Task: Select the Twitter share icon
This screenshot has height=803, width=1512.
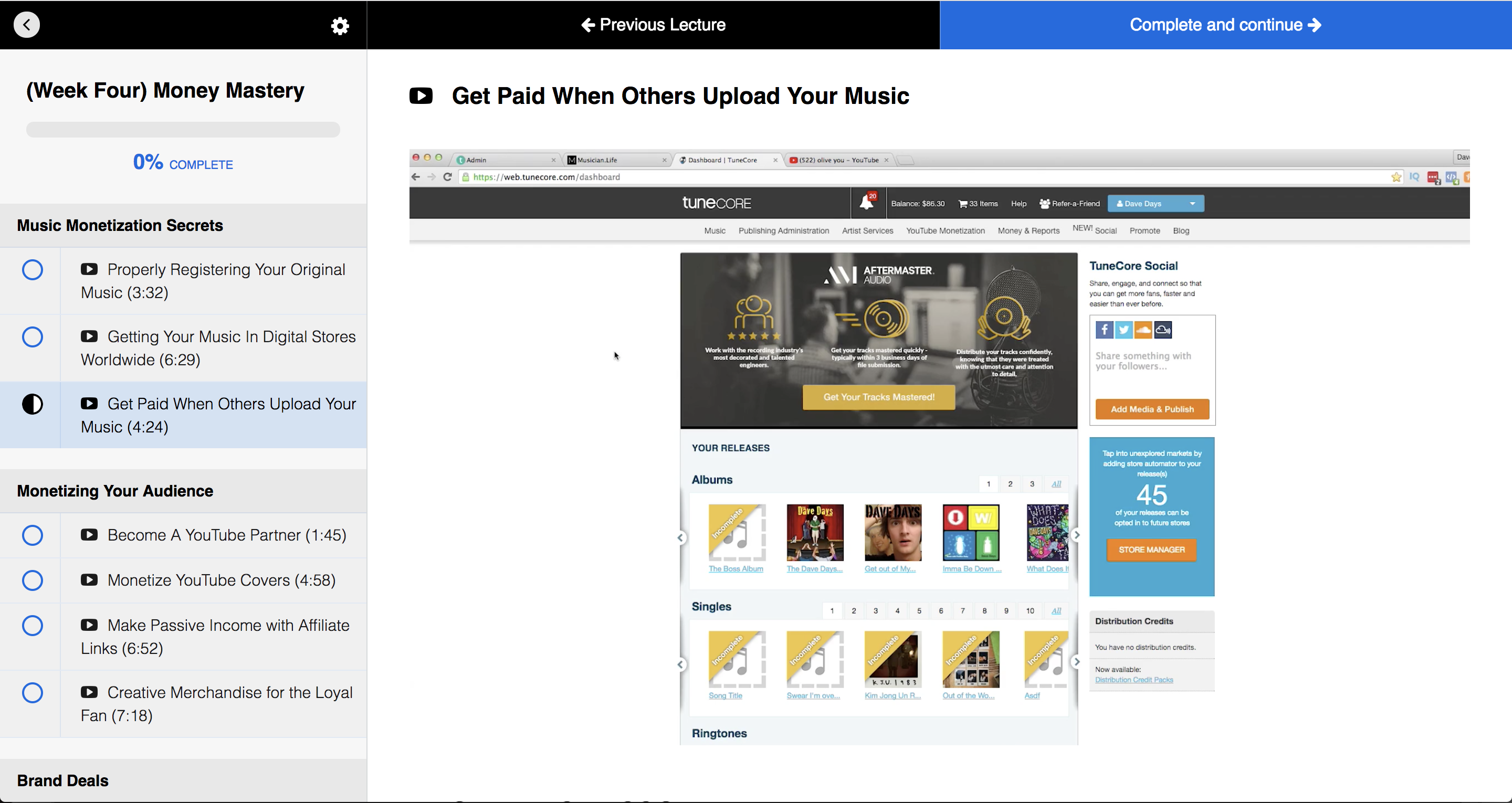Action: [1123, 330]
